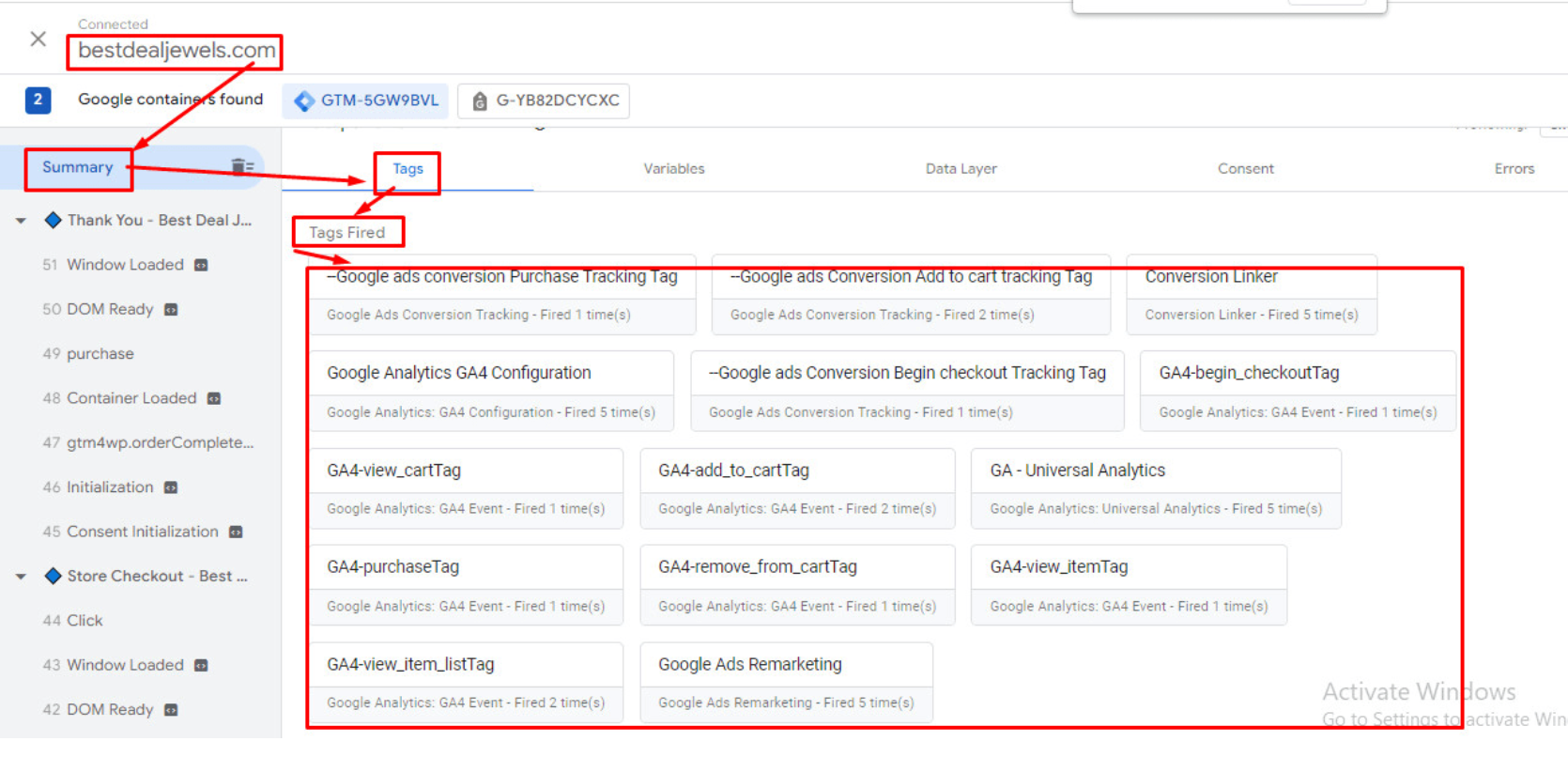The height and width of the screenshot is (757, 1568).
Task: Click the API icon next to Container Loaded 48
Action: (214, 399)
